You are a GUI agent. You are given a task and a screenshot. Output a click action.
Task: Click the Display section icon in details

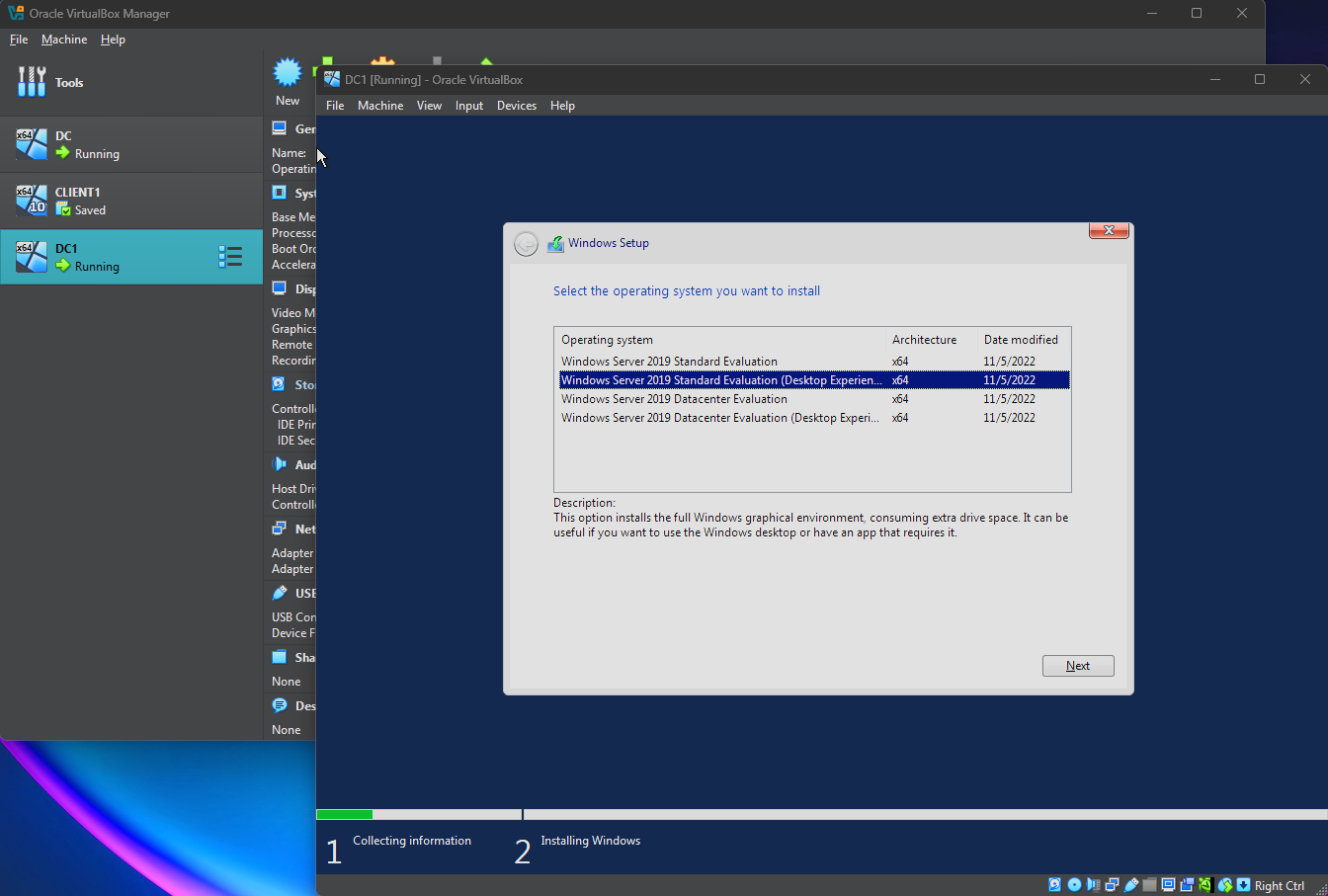click(280, 288)
